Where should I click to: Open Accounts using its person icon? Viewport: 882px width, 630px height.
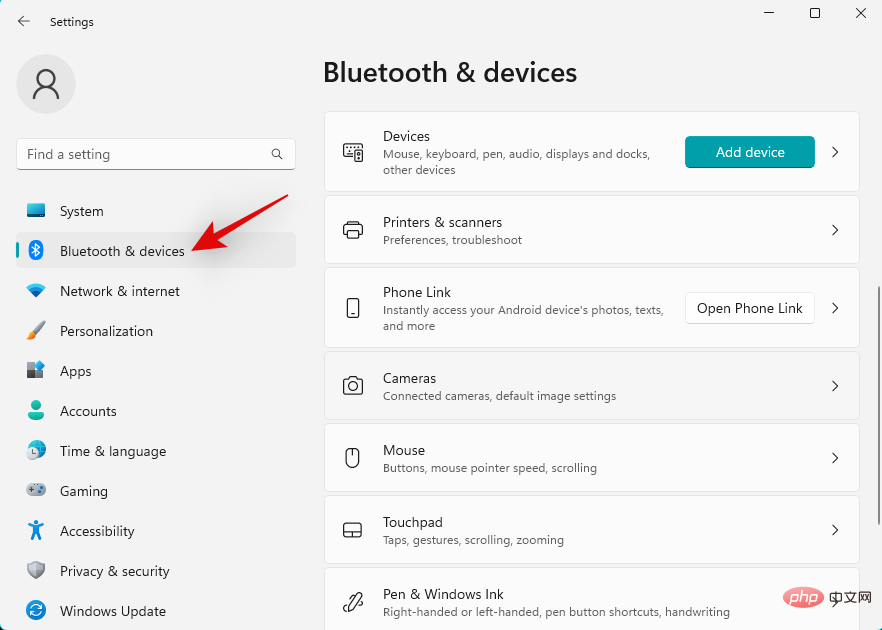pos(36,411)
